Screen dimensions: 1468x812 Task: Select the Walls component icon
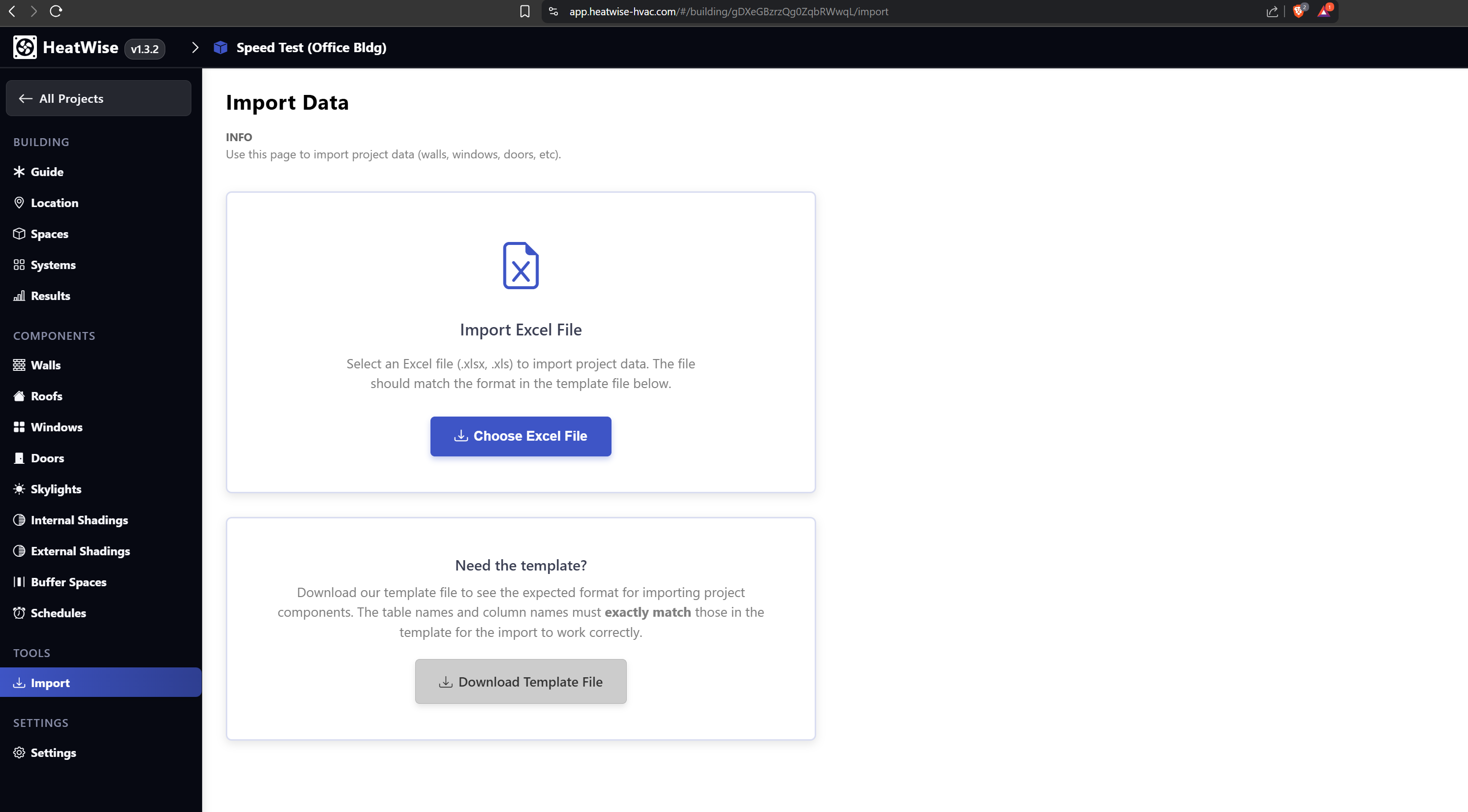[19, 365]
